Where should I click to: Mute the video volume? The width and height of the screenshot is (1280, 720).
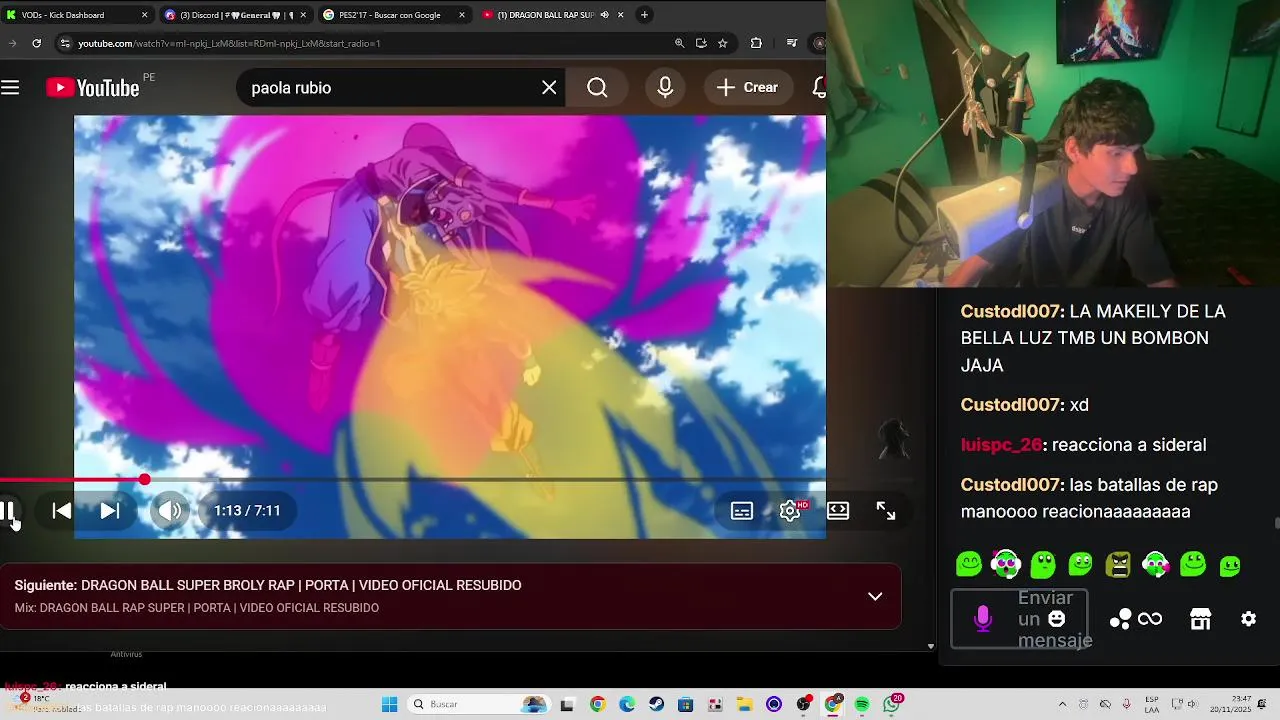pyautogui.click(x=170, y=511)
